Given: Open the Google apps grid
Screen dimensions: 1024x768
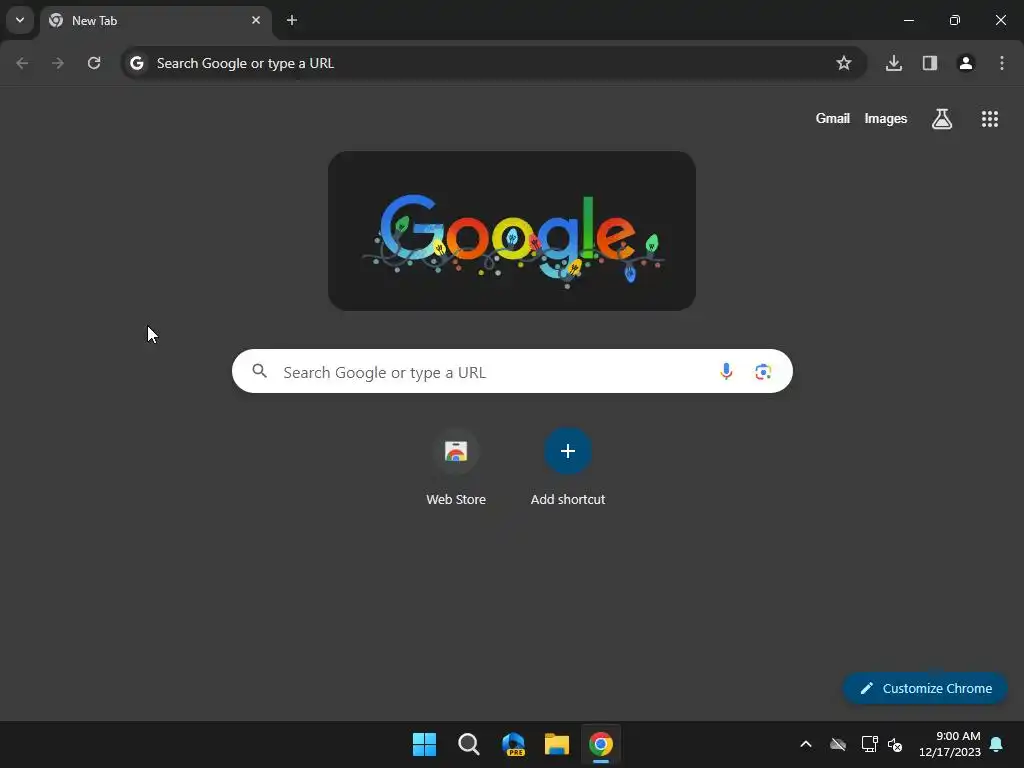Looking at the screenshot, I should [x=989, y=119].
